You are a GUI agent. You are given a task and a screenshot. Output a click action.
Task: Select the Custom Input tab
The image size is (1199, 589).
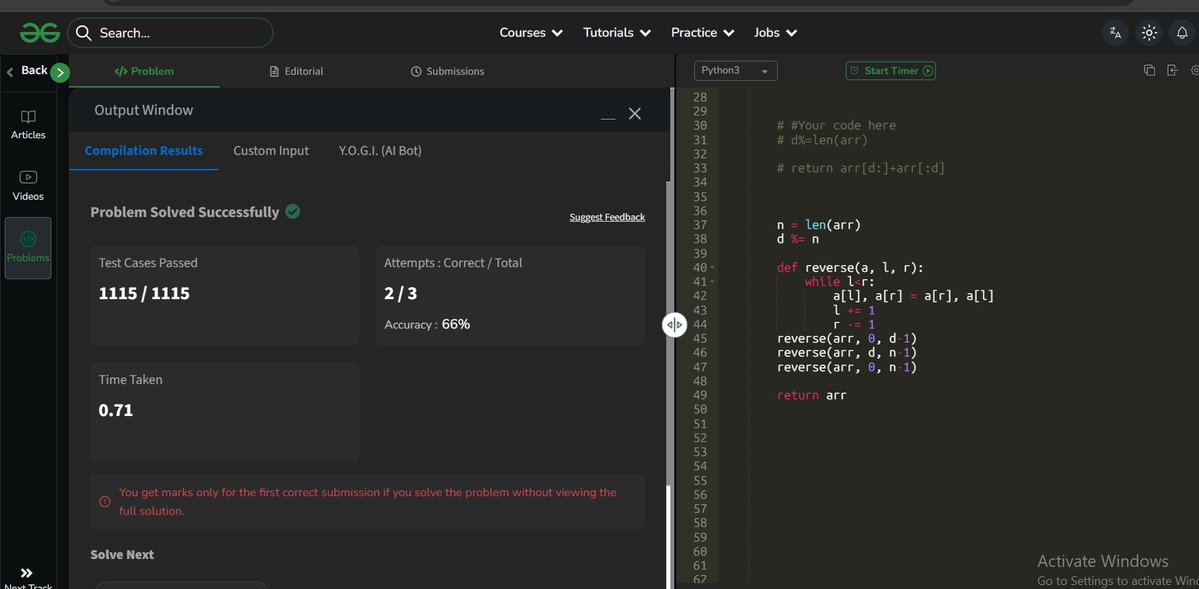pyautogui.click(x=271, y=151)
